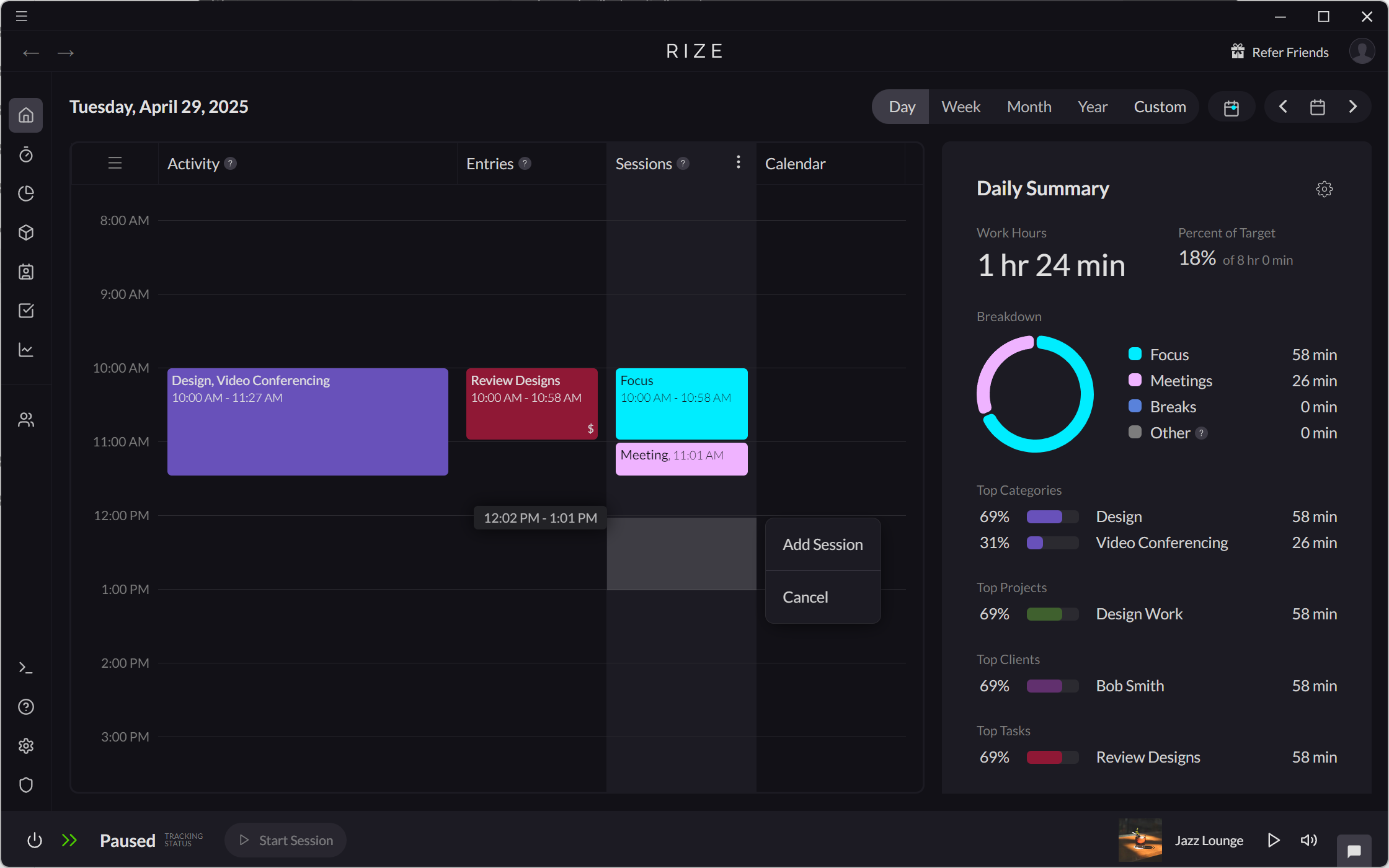The image size is (1389, 868).
Task: Open the Sessions column options menu
Action: pos(738,162)
